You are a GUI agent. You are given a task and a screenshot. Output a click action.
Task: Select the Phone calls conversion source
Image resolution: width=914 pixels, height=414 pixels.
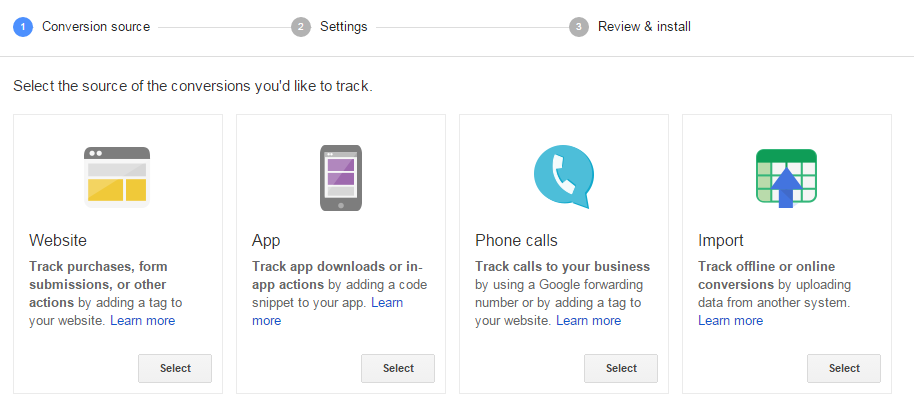621,369
